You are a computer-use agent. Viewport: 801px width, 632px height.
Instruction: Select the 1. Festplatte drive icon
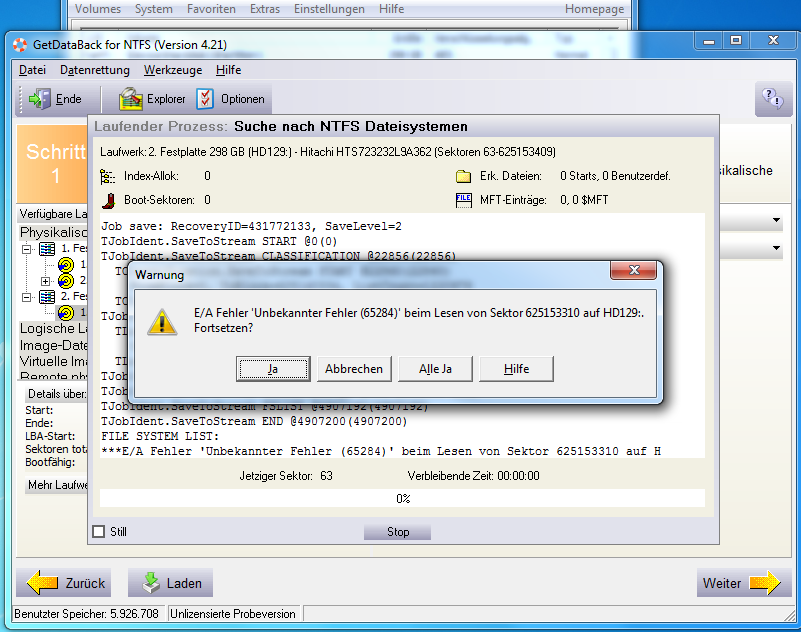pos(47,249)
